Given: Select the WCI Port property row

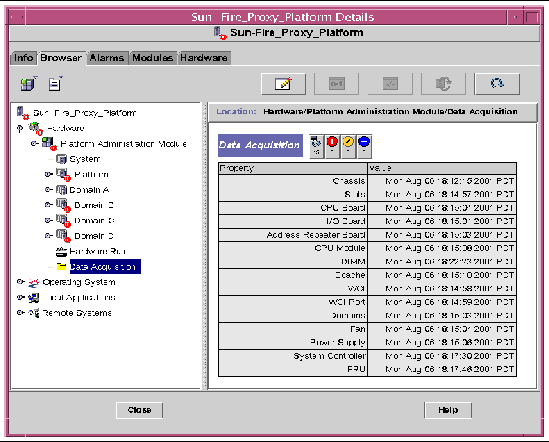Looking at the screenshot, I should pos(367,302).
